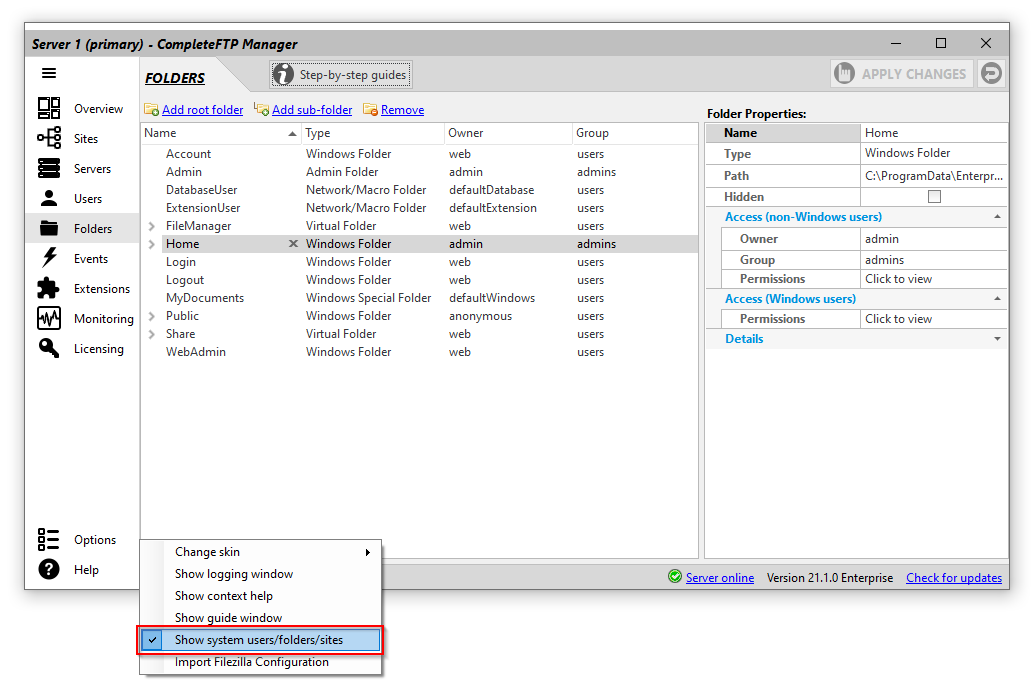This screenshot has width=1033, height=683.
Task: Click the Server online link
Action: click(x=719, y=578)
